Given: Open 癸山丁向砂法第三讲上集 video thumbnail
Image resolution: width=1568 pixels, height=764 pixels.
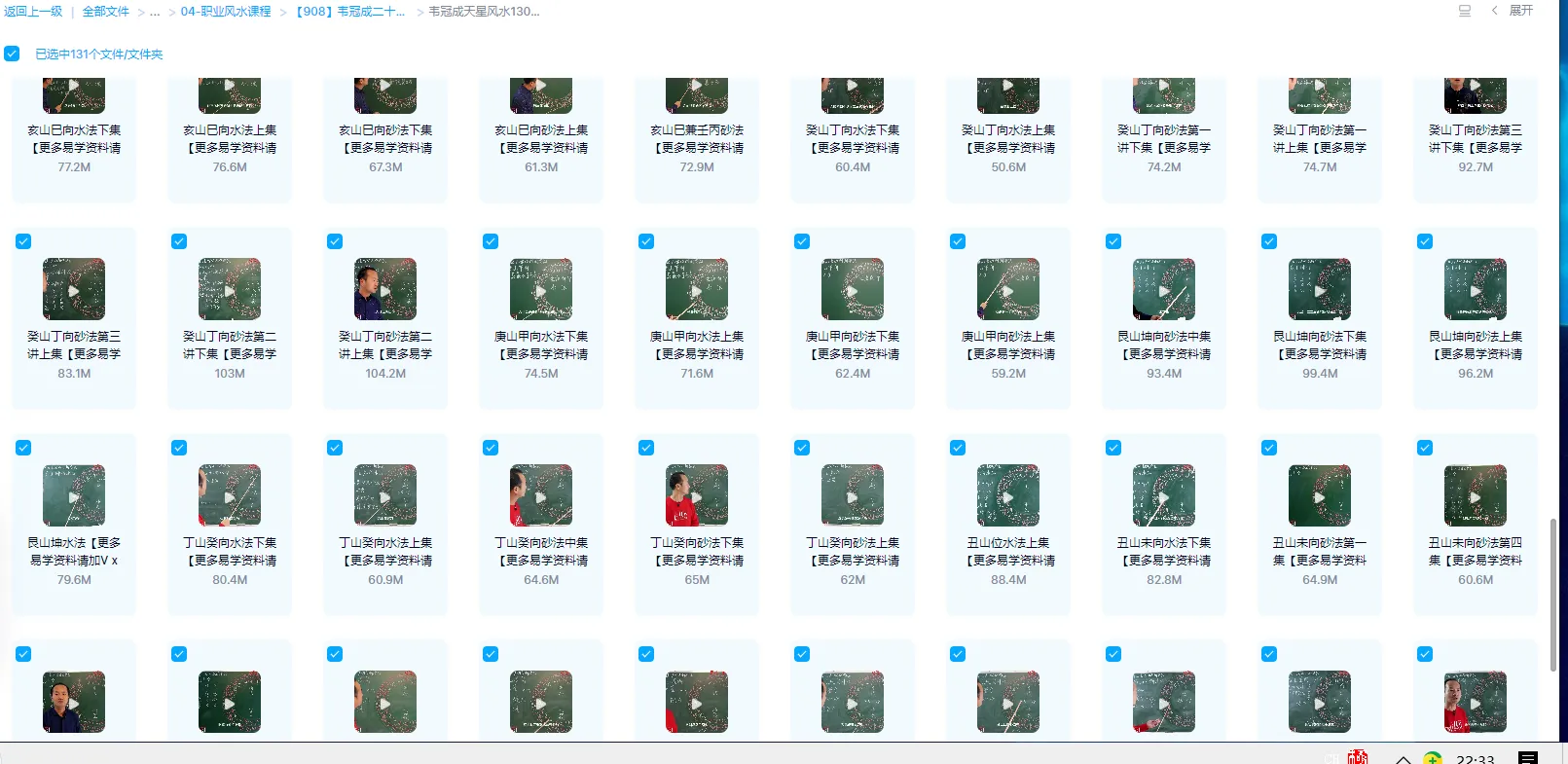Looking at the screenshot, I should (x=74, y=289).
